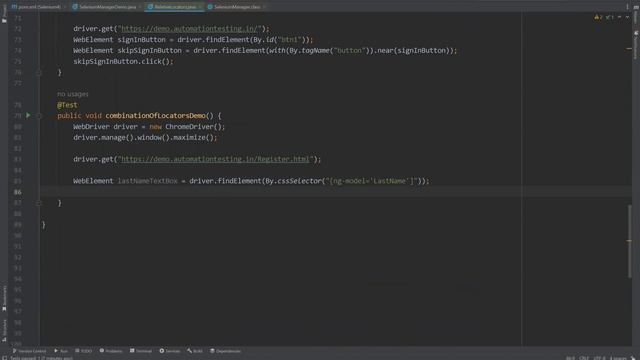Open the Bookmarks tool window
640x360 pixels.
[x=4, y=298]
